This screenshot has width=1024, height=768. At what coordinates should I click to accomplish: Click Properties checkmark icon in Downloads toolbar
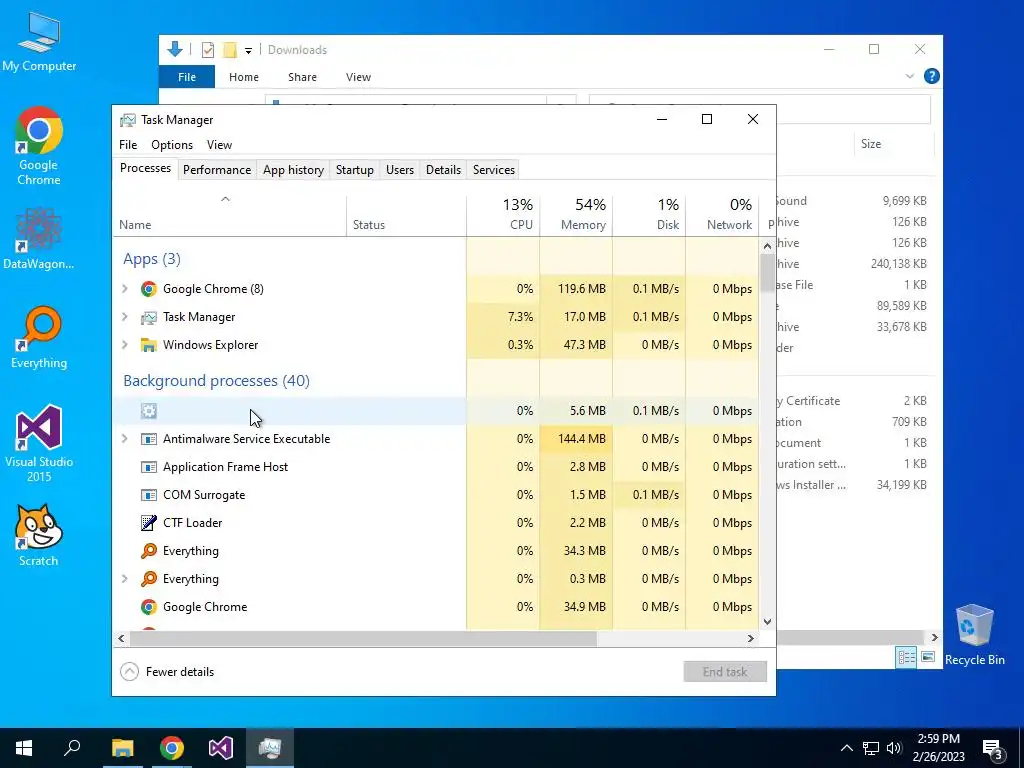click(x=208, y=50)
